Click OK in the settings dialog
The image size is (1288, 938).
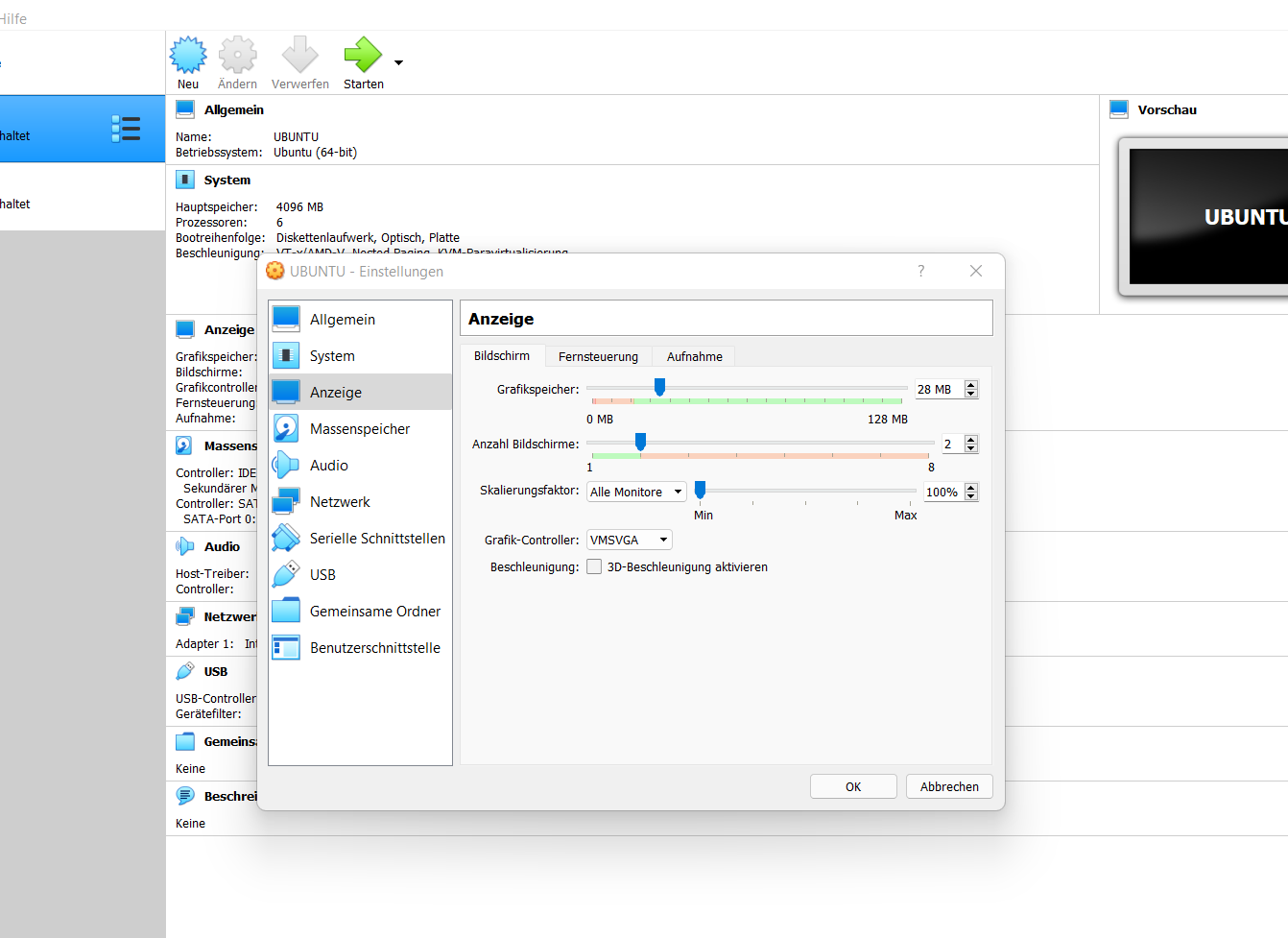click(853, 786)
